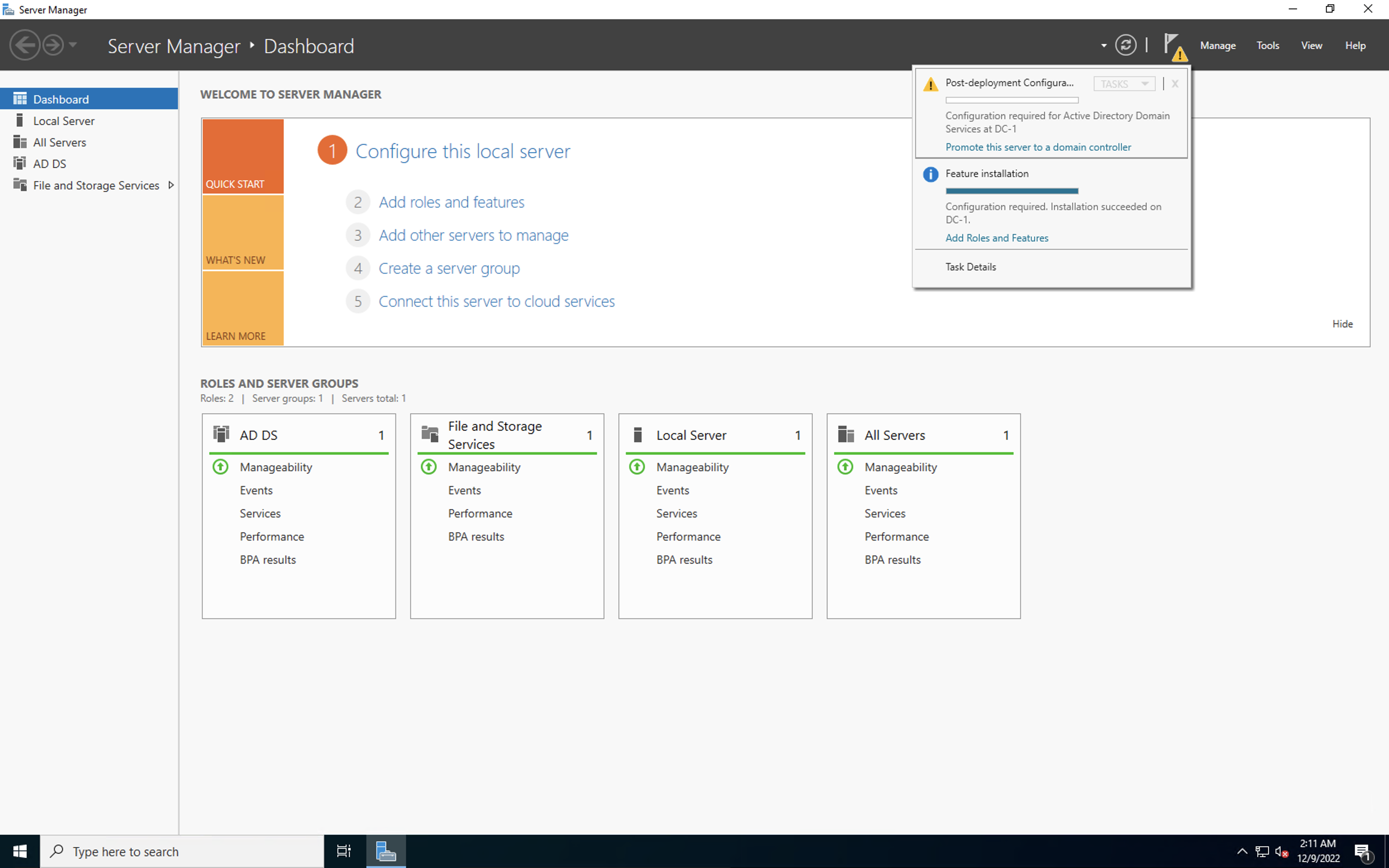The height and width of the screenshot is (868, 1389).
Task: Open Services in the Local Server tile
Action: [x=677, y=513]
